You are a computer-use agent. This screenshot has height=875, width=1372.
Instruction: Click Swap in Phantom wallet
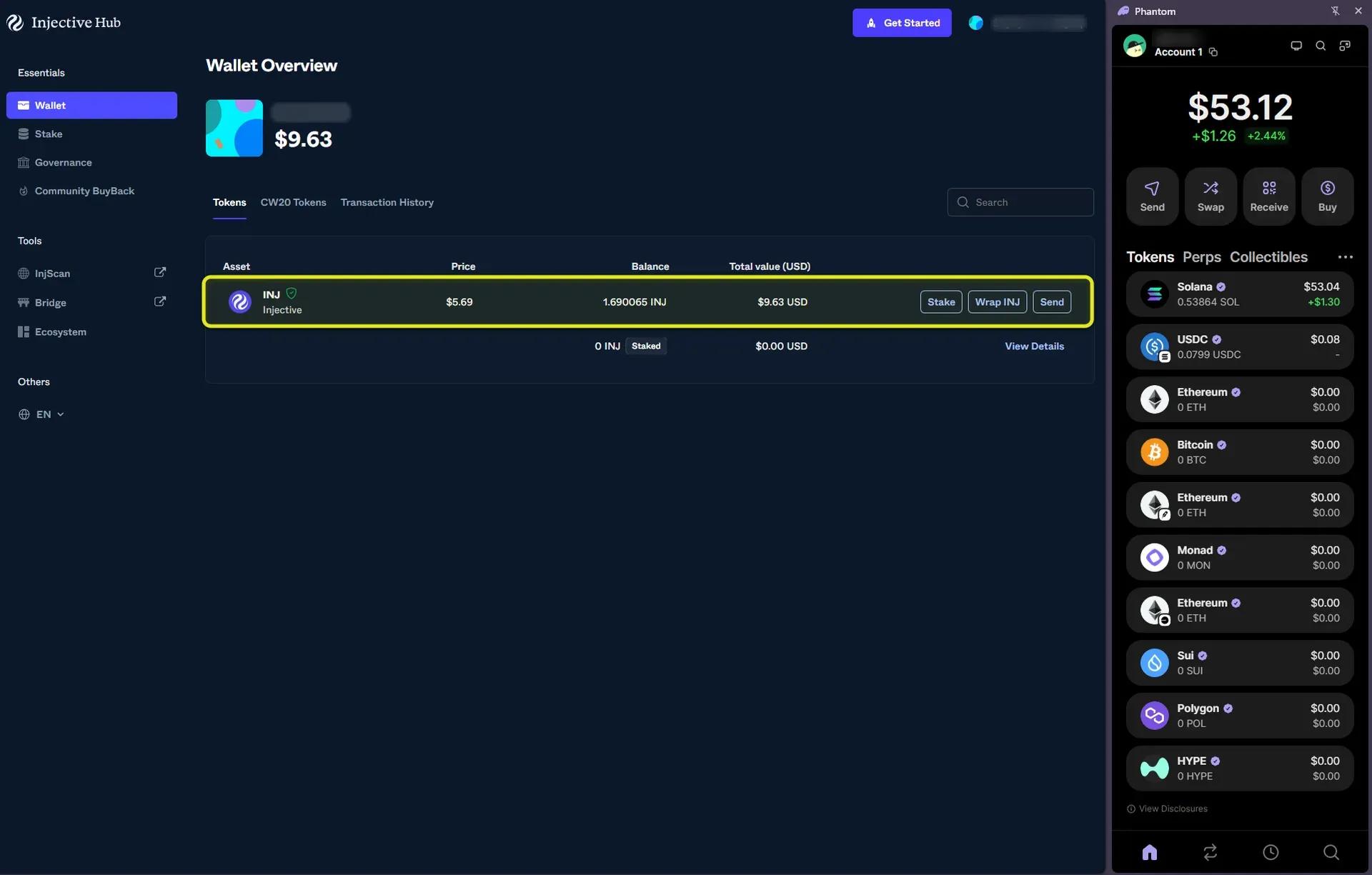1211,196
